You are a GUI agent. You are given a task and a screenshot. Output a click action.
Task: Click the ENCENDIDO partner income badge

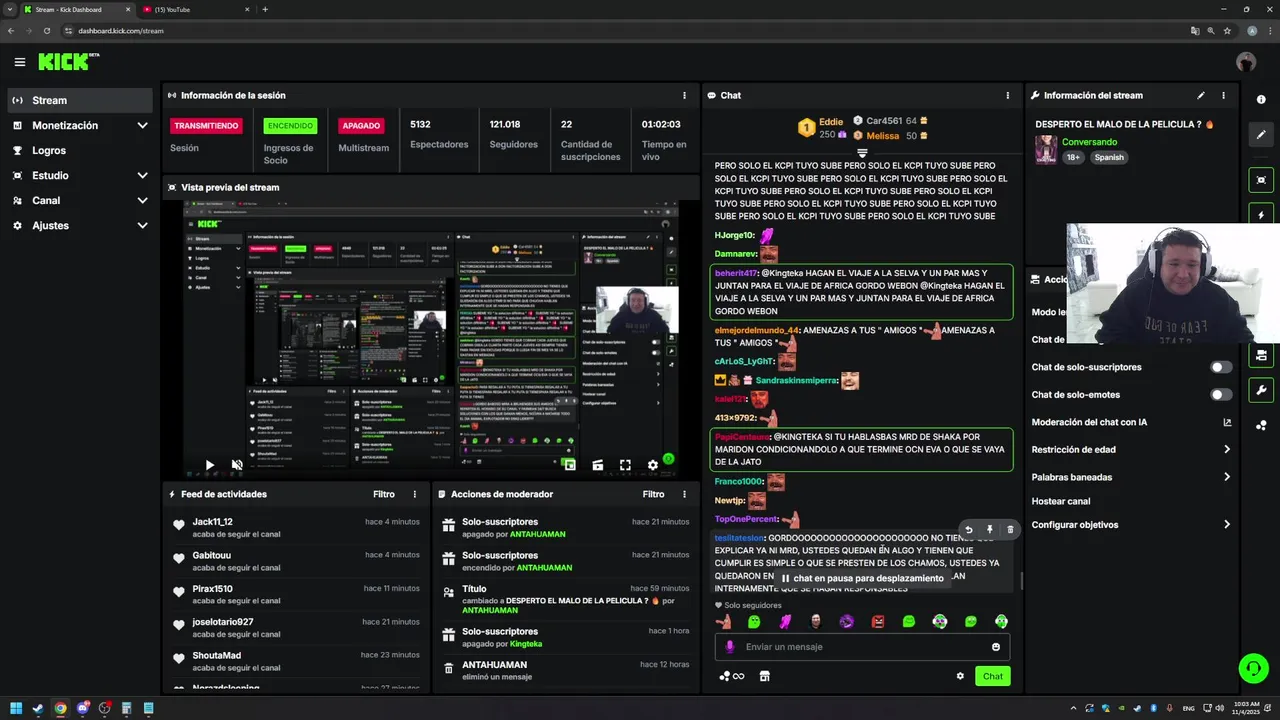[x=290, y=126]
